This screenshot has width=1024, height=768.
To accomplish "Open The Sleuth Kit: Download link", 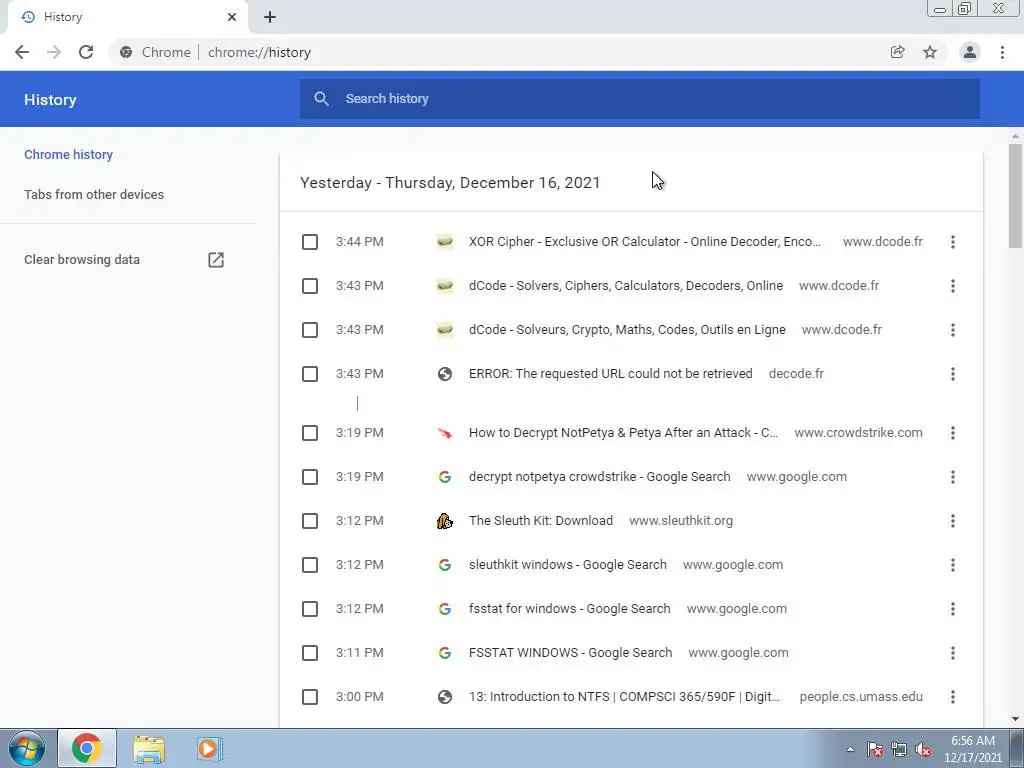I will pos(541,520).
